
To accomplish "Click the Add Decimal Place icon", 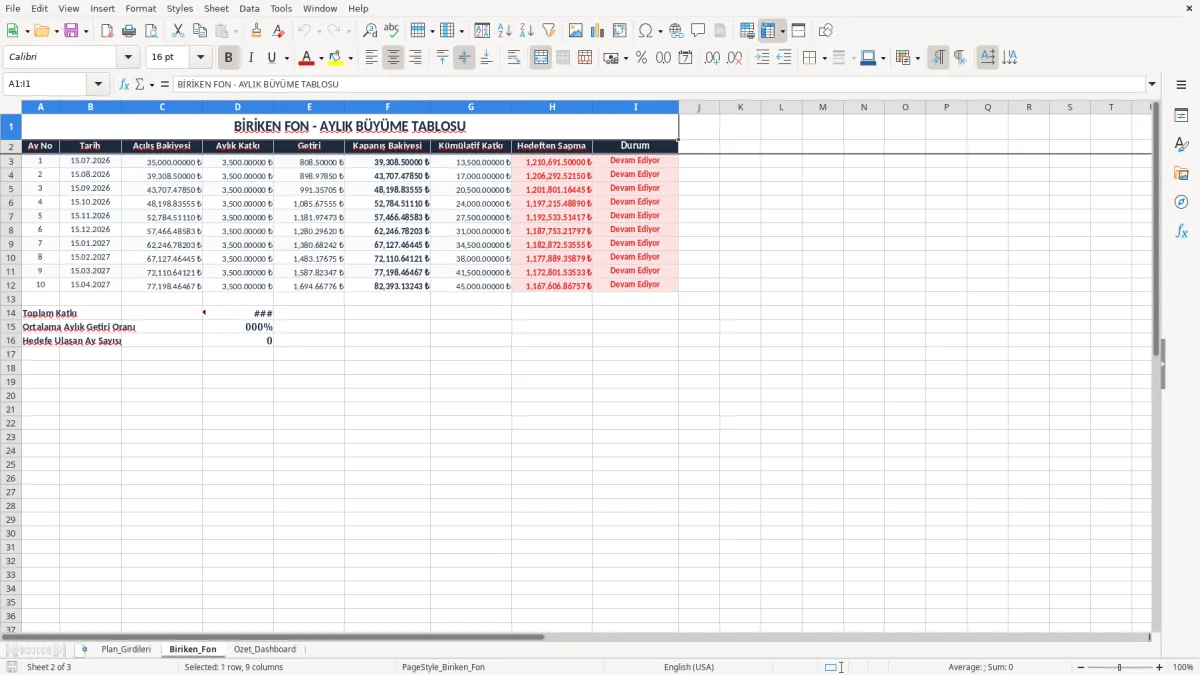I will coord(712,58).
